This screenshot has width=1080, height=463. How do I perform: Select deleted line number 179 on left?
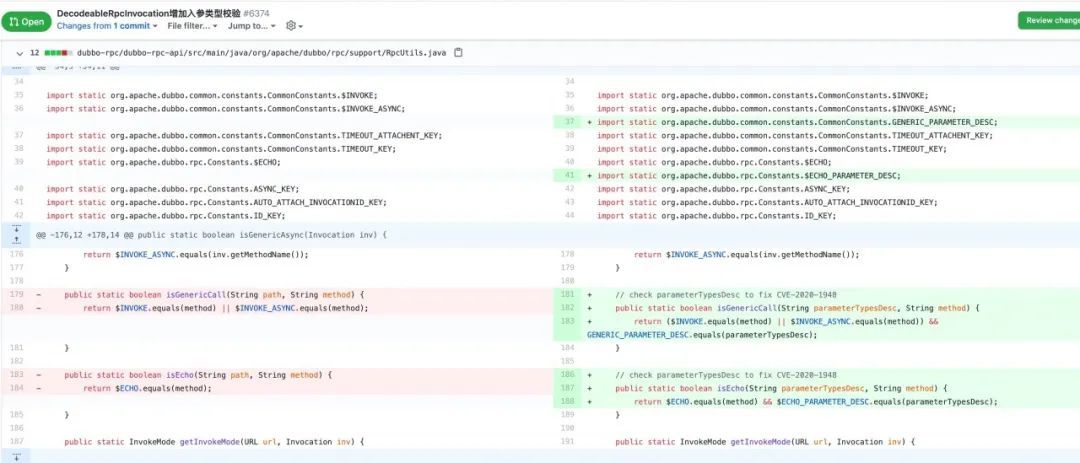16,294
